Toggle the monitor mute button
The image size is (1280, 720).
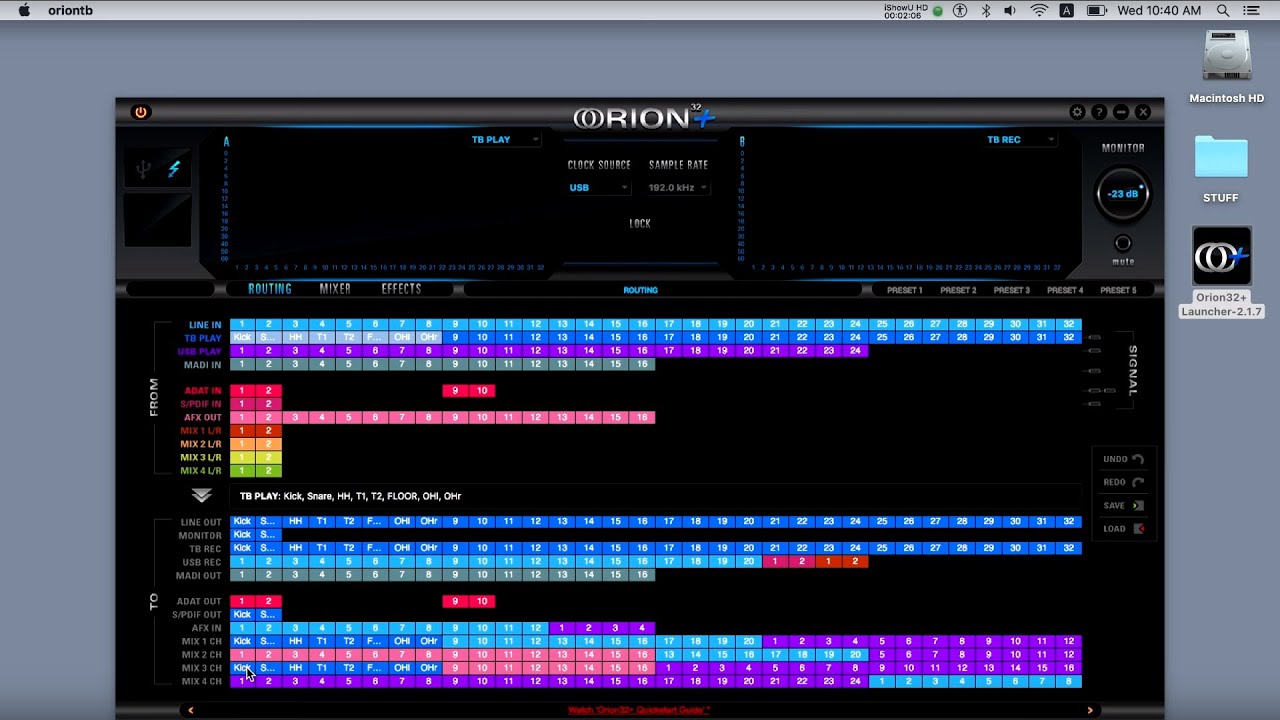point(1123,243)
